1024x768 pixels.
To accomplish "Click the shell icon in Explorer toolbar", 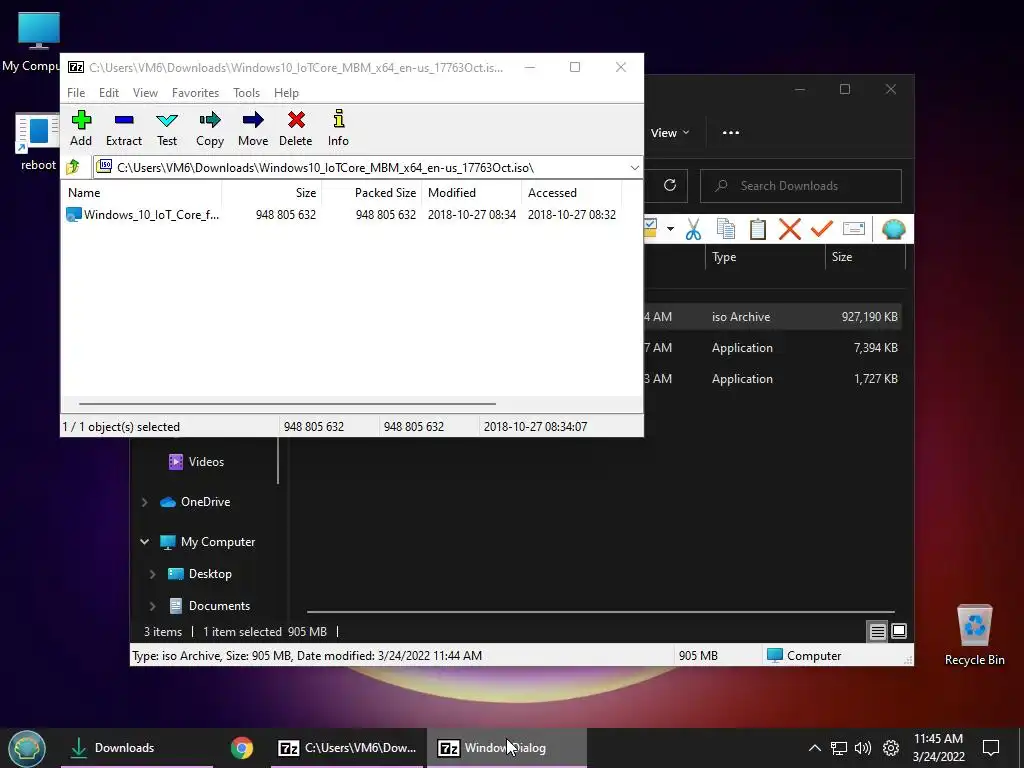I will [x=893, y=229].
